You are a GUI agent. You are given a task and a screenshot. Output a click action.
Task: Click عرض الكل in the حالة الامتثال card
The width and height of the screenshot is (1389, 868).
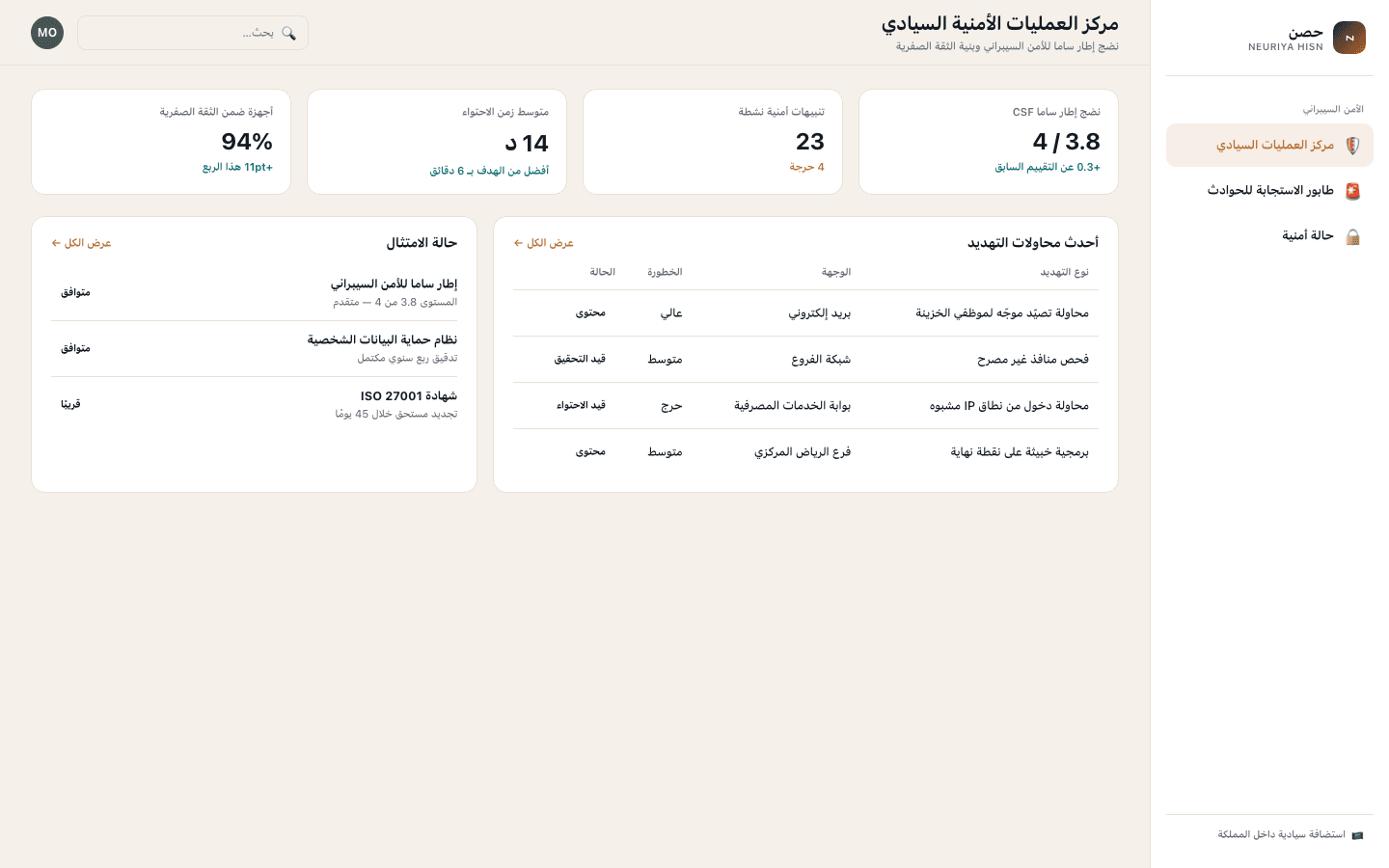(82, 243)
